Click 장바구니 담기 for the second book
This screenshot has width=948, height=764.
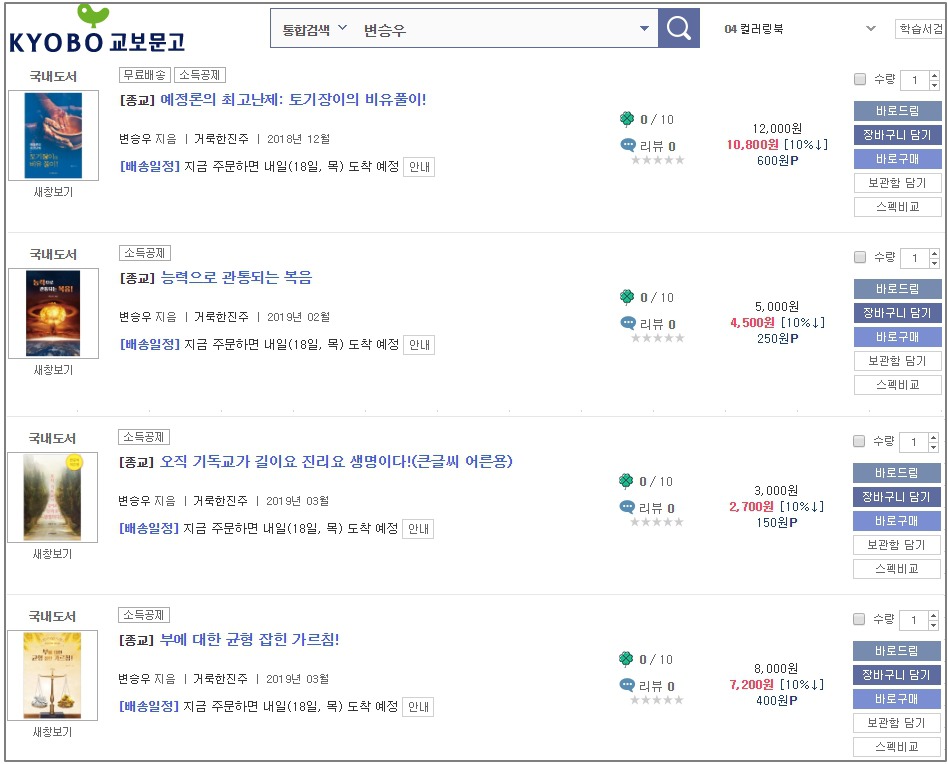897,312
